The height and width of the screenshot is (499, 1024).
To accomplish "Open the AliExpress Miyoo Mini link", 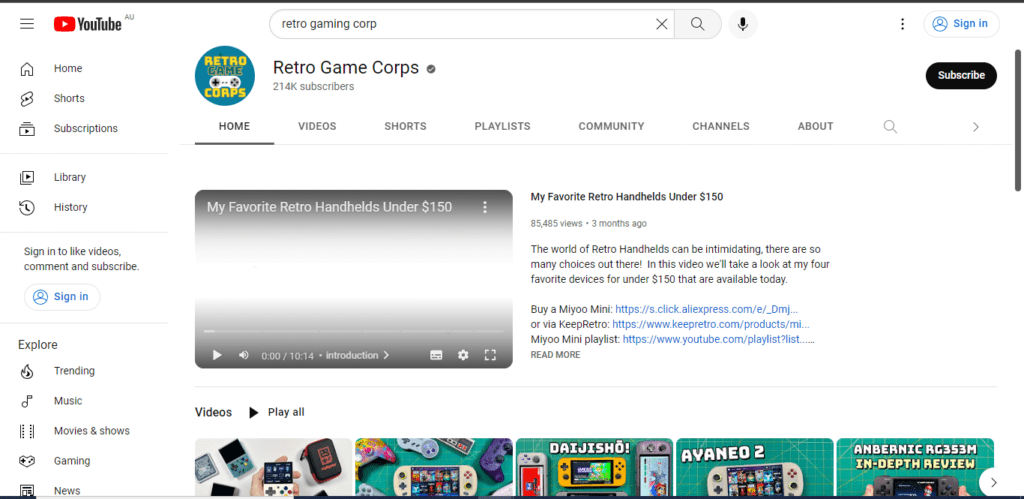I will (707, 309).
